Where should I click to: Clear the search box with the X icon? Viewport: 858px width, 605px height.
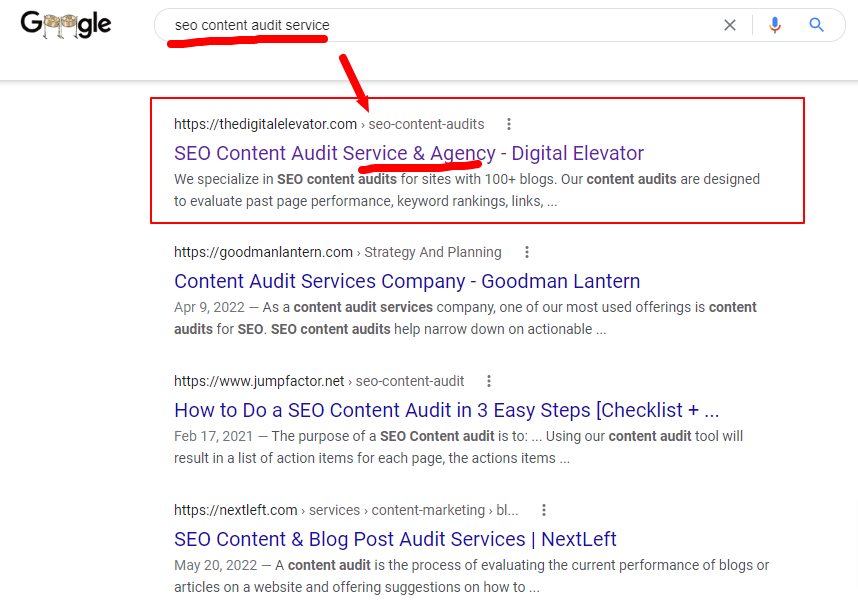[729, 25]
